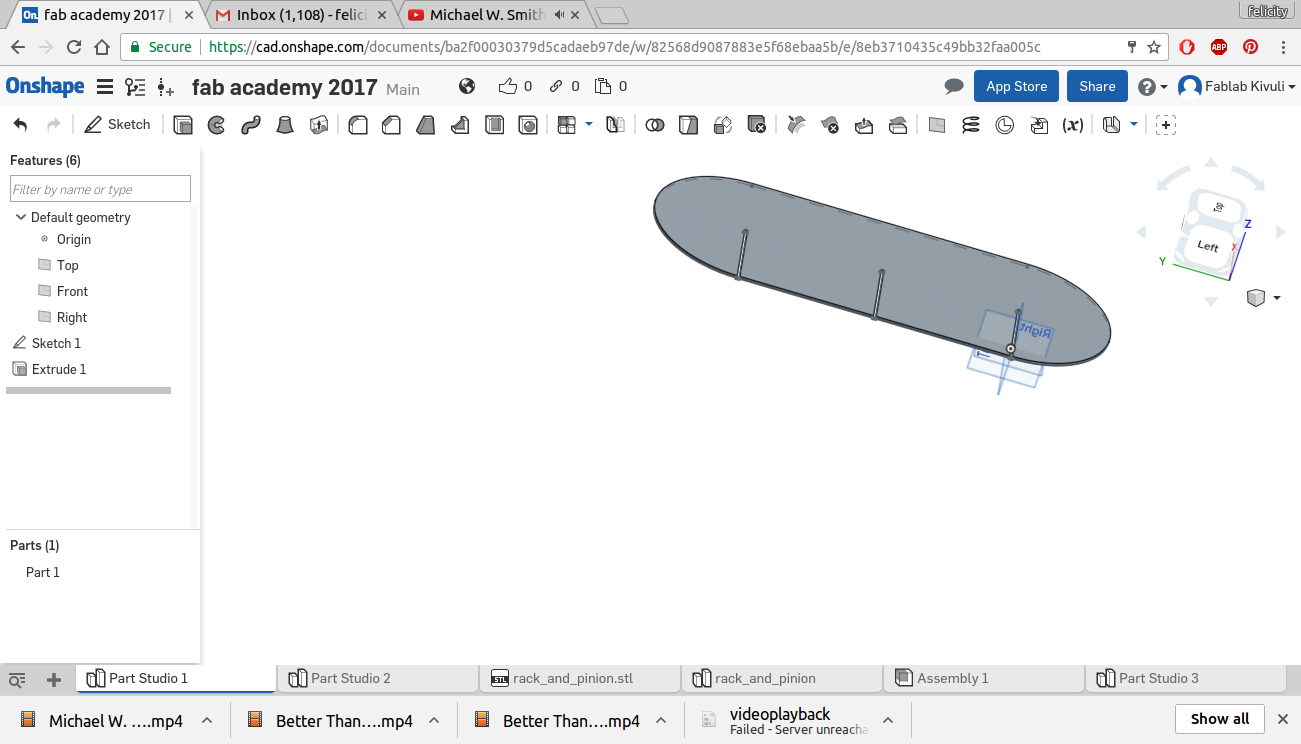Select the Move face tool

pyautogui.click(x=864, y=125)
